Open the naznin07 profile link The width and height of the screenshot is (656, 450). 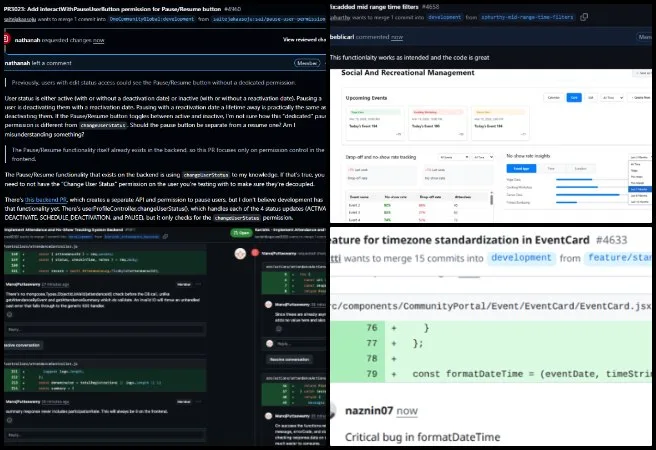(369, 411)
